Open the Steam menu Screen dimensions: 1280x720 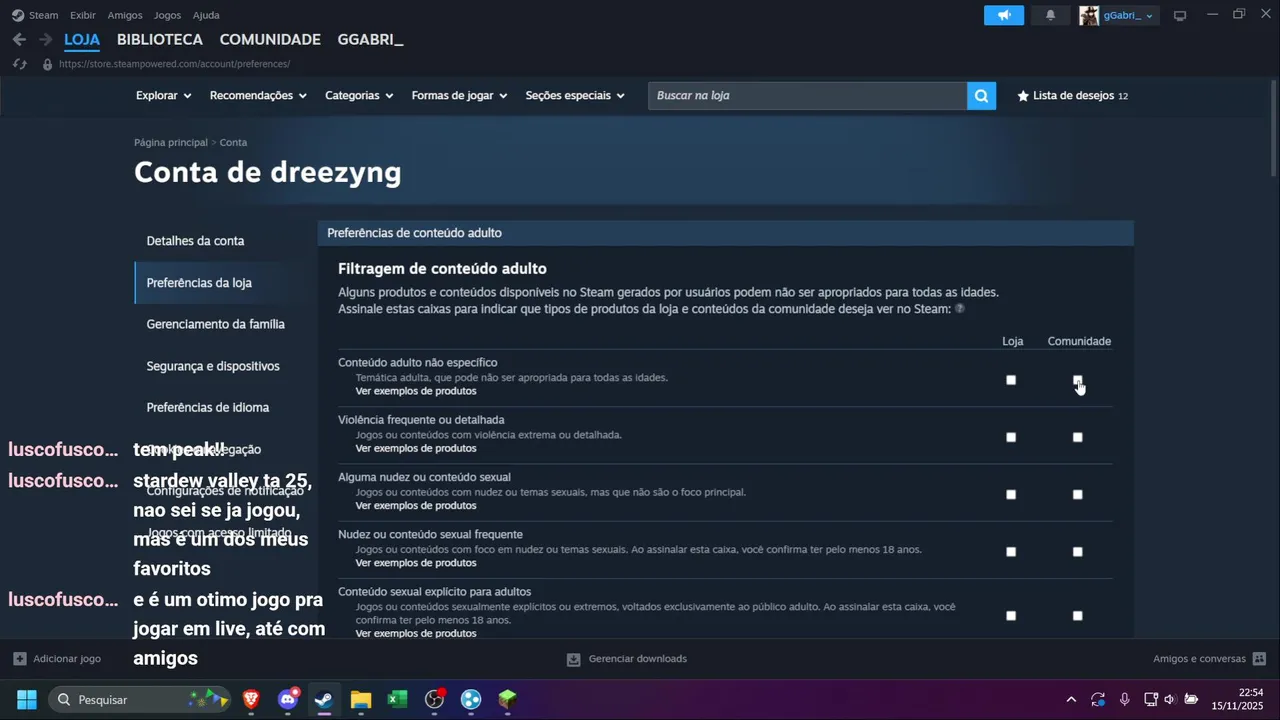tap(44, 15)
